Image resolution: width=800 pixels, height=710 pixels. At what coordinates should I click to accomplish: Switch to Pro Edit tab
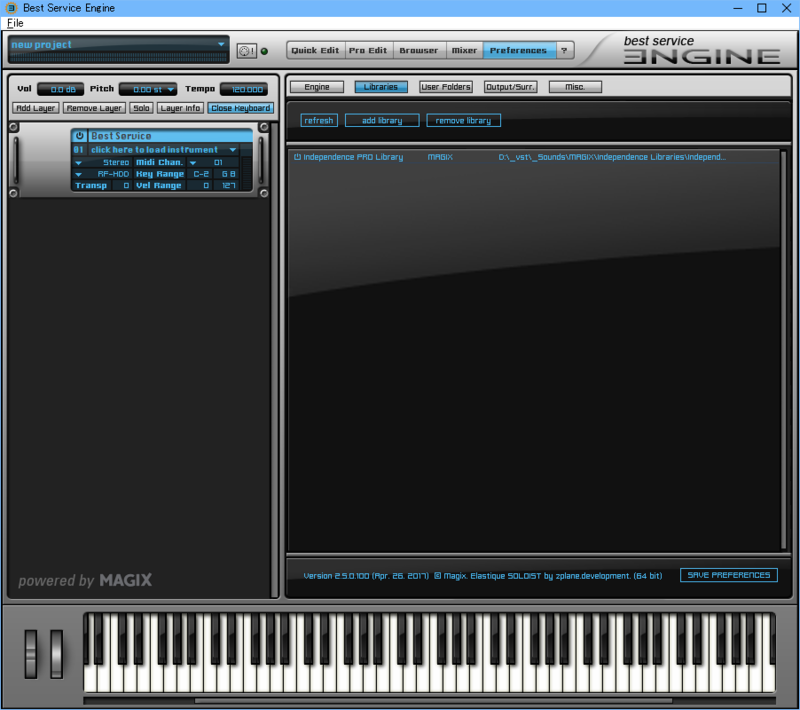click(x=368, y=50)
